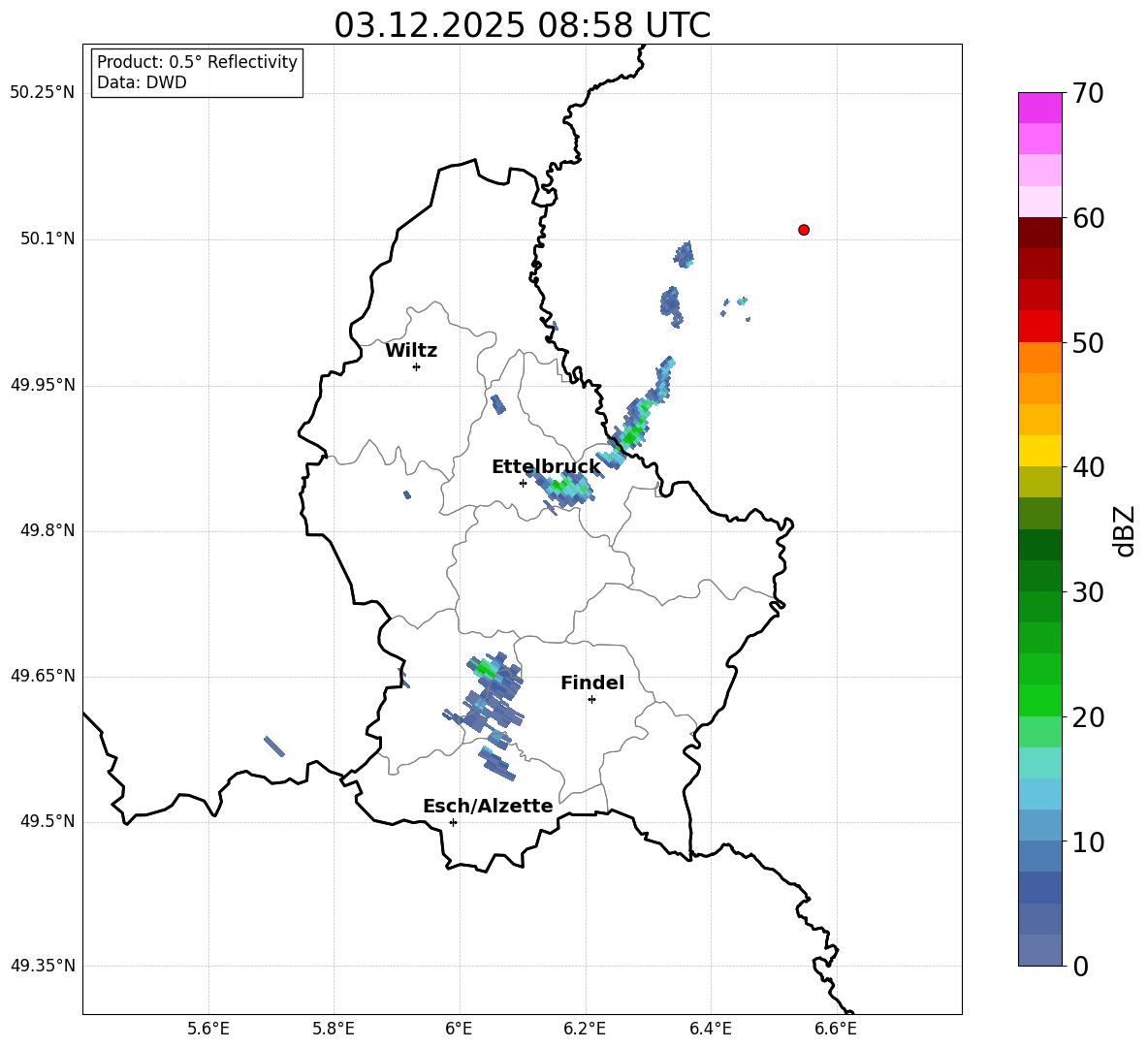Click the dBZ colorbar axis label
Viewport: 1148px width, 1048px height.
click(1126, 531)
